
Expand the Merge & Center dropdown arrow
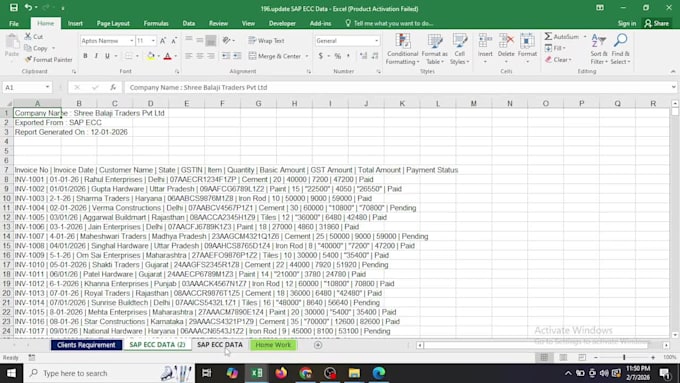pyautogui.click(x=307, y=56)
